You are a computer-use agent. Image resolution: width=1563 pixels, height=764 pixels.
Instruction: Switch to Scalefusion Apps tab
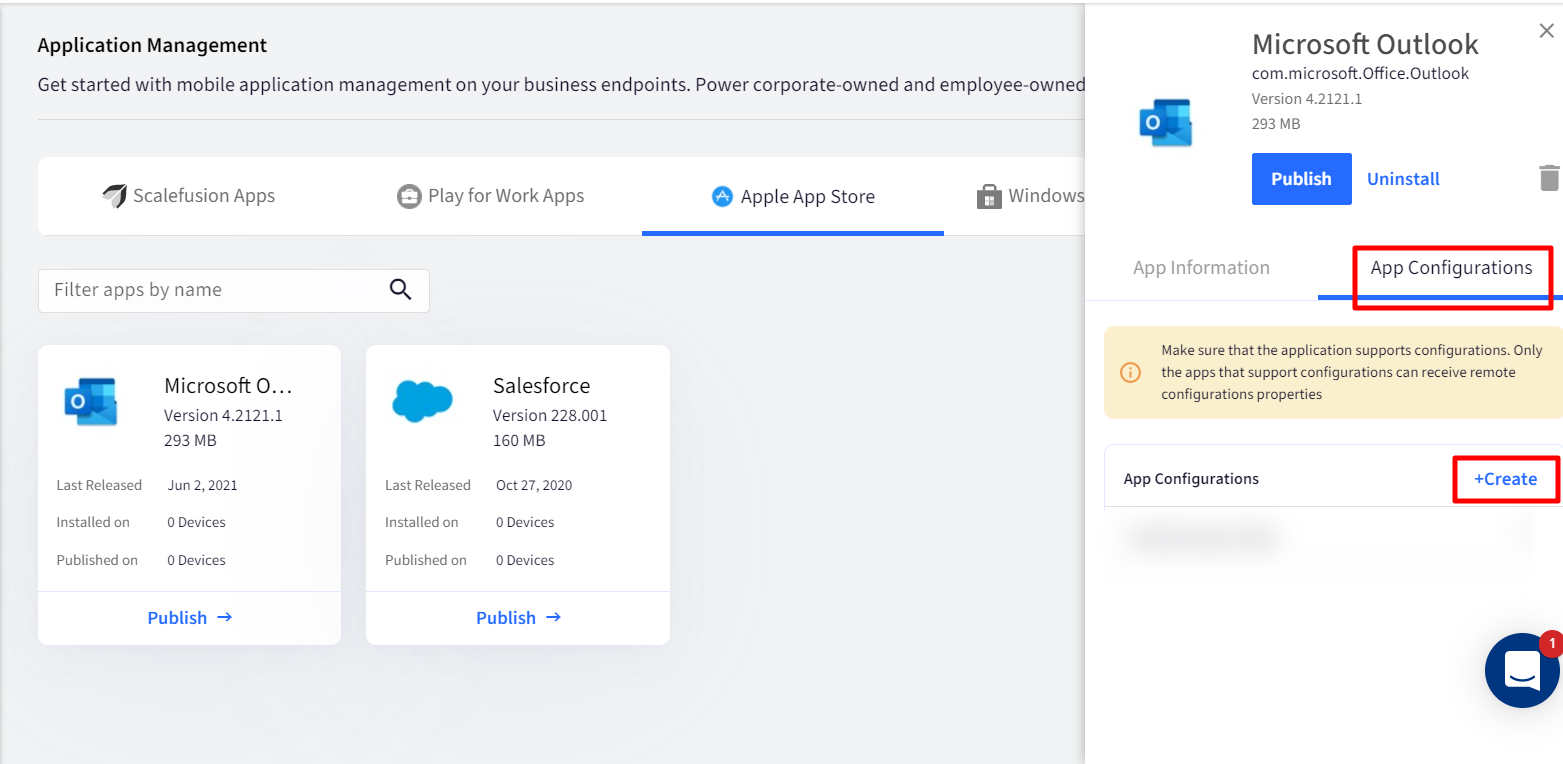[189, 196]
